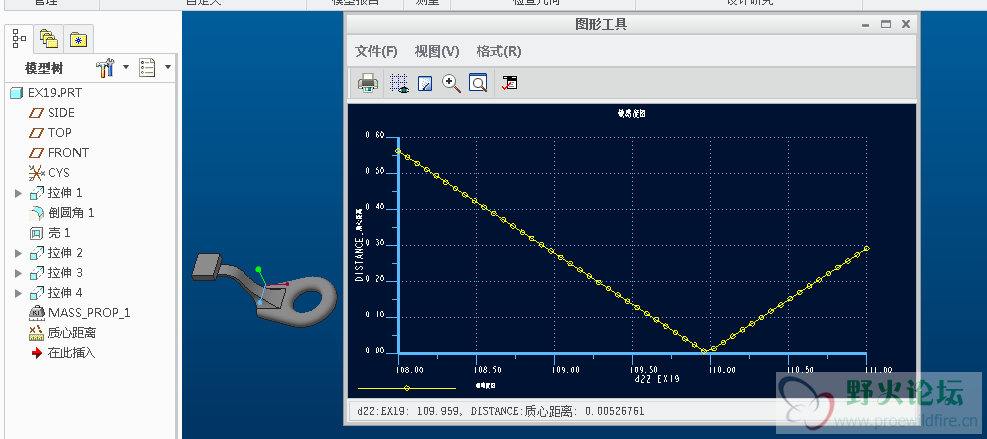
Task: Select the 拉伸 3 extrude feature
Action: (65, 273)
